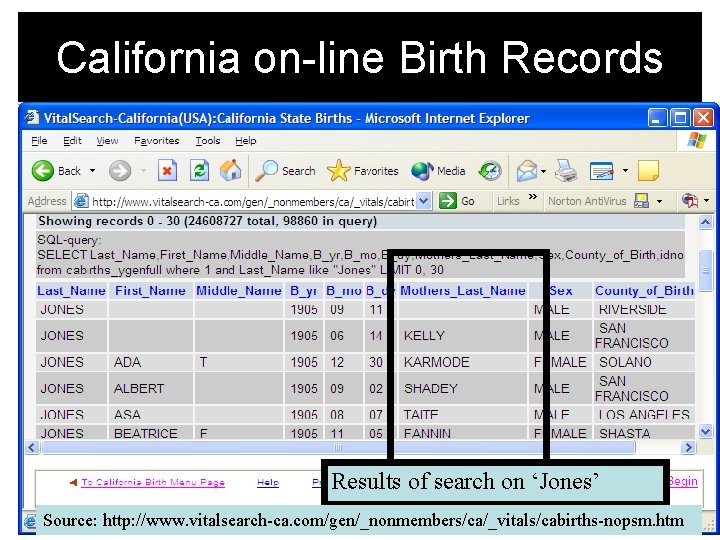Sort by the B_mo column header
Viewport: 720px width, 540px height.
343,291
